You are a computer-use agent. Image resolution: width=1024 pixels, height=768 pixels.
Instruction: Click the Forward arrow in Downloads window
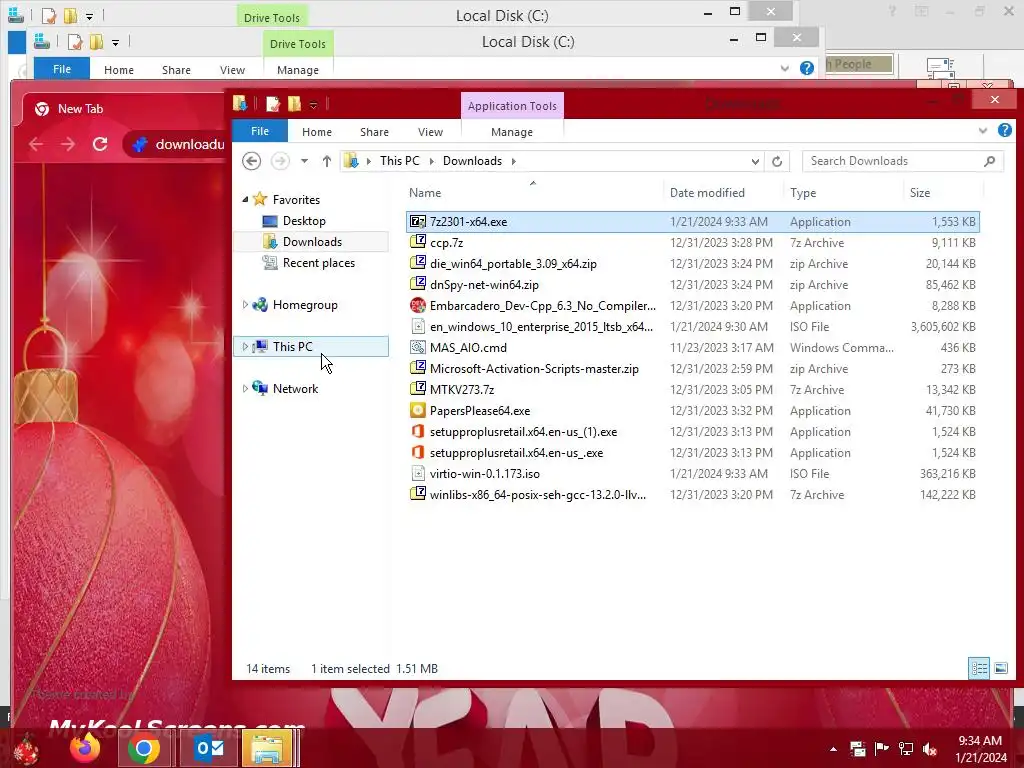(280, 161)
